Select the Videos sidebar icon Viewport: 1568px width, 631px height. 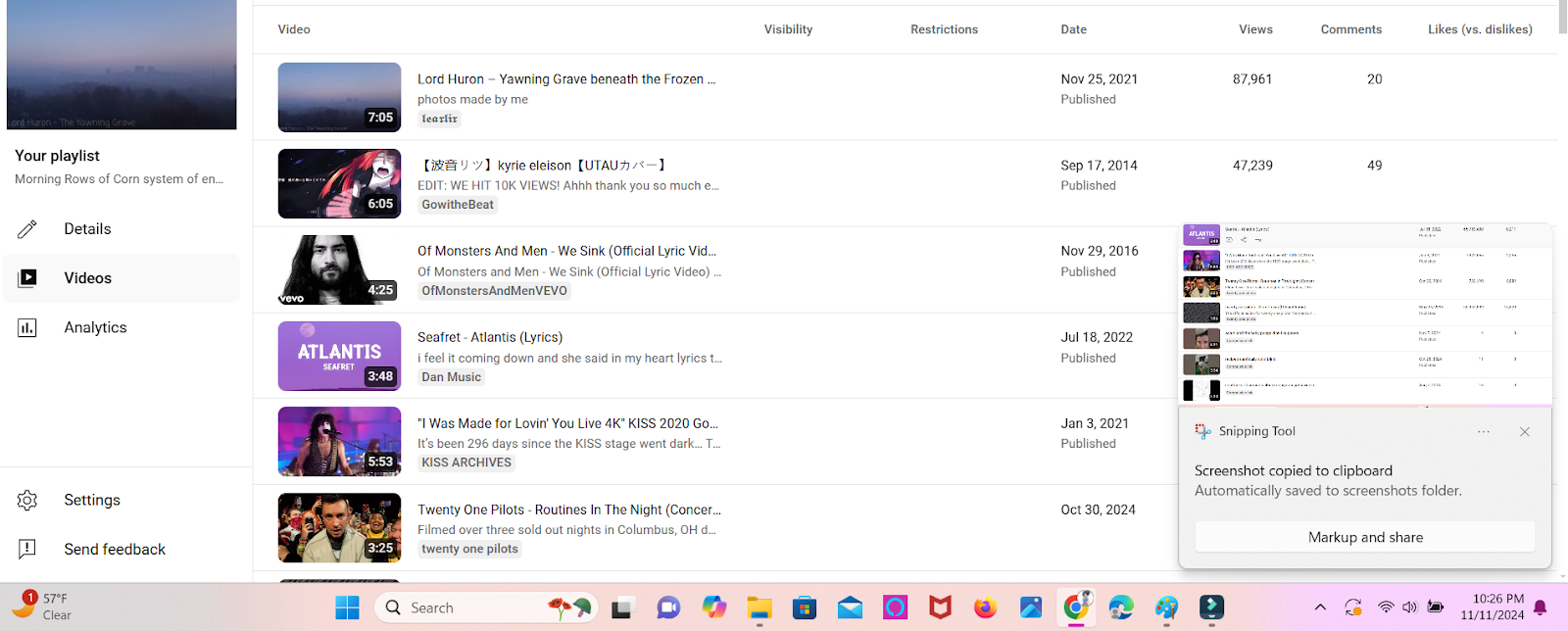(27, 278)
